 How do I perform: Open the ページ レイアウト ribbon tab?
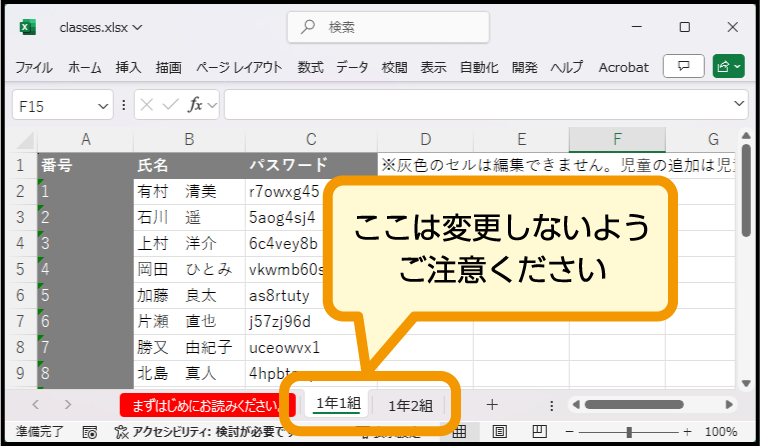click(x=239, y=67)
